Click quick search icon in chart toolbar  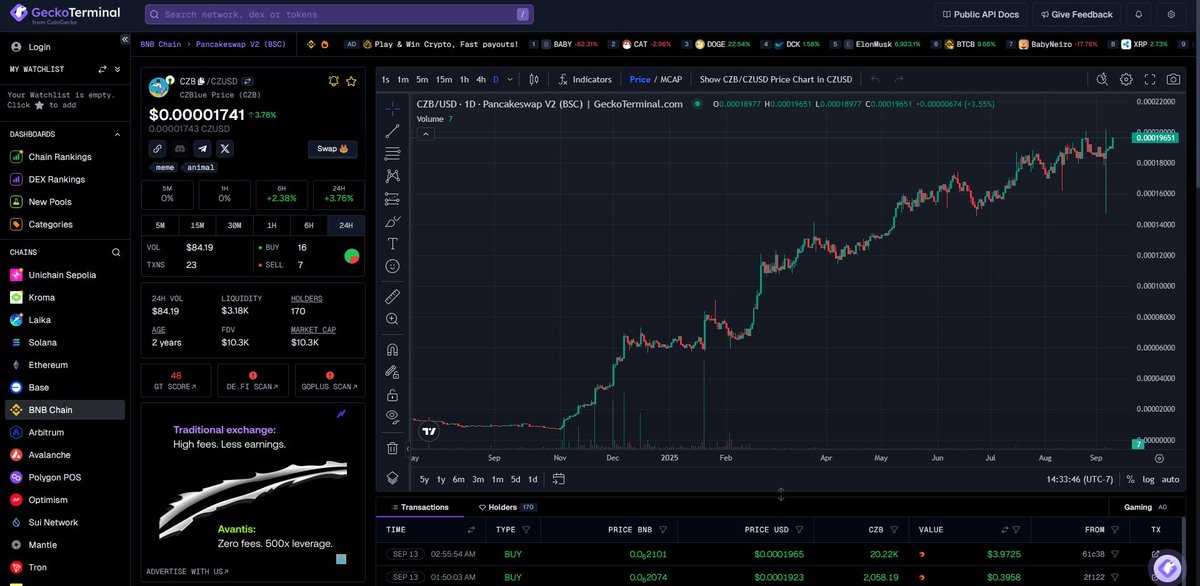pos(1102,79)
